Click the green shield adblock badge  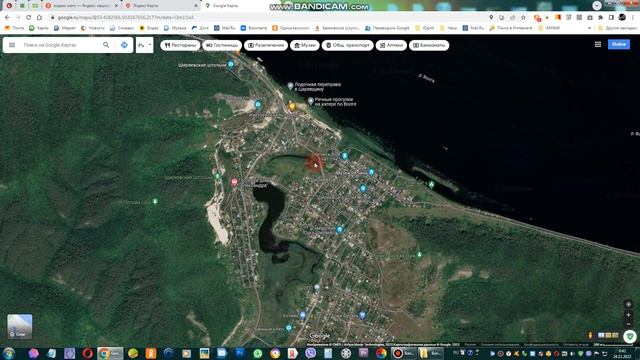click(x=631, y=336)
